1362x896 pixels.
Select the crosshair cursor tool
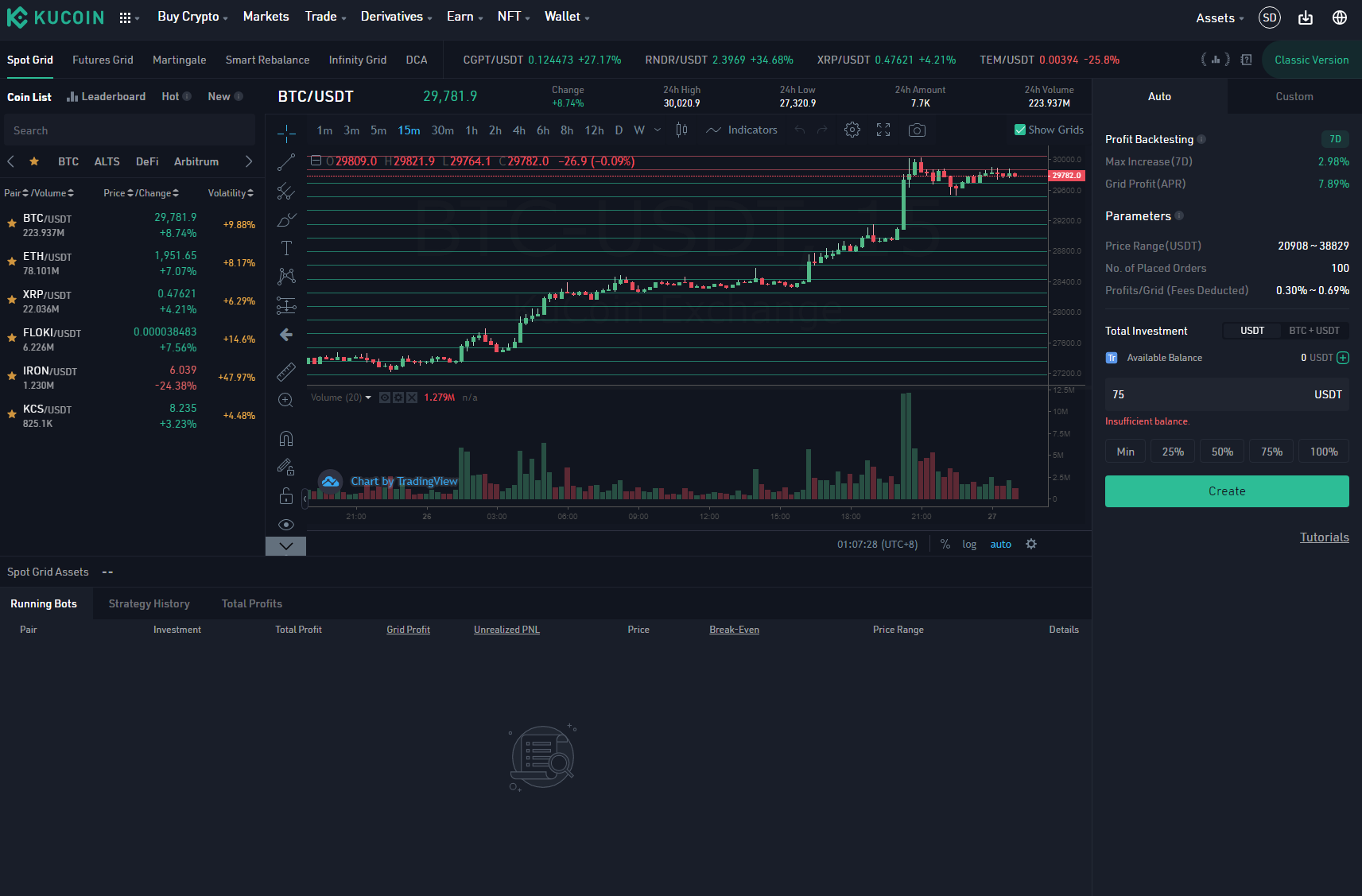point(286,134)
